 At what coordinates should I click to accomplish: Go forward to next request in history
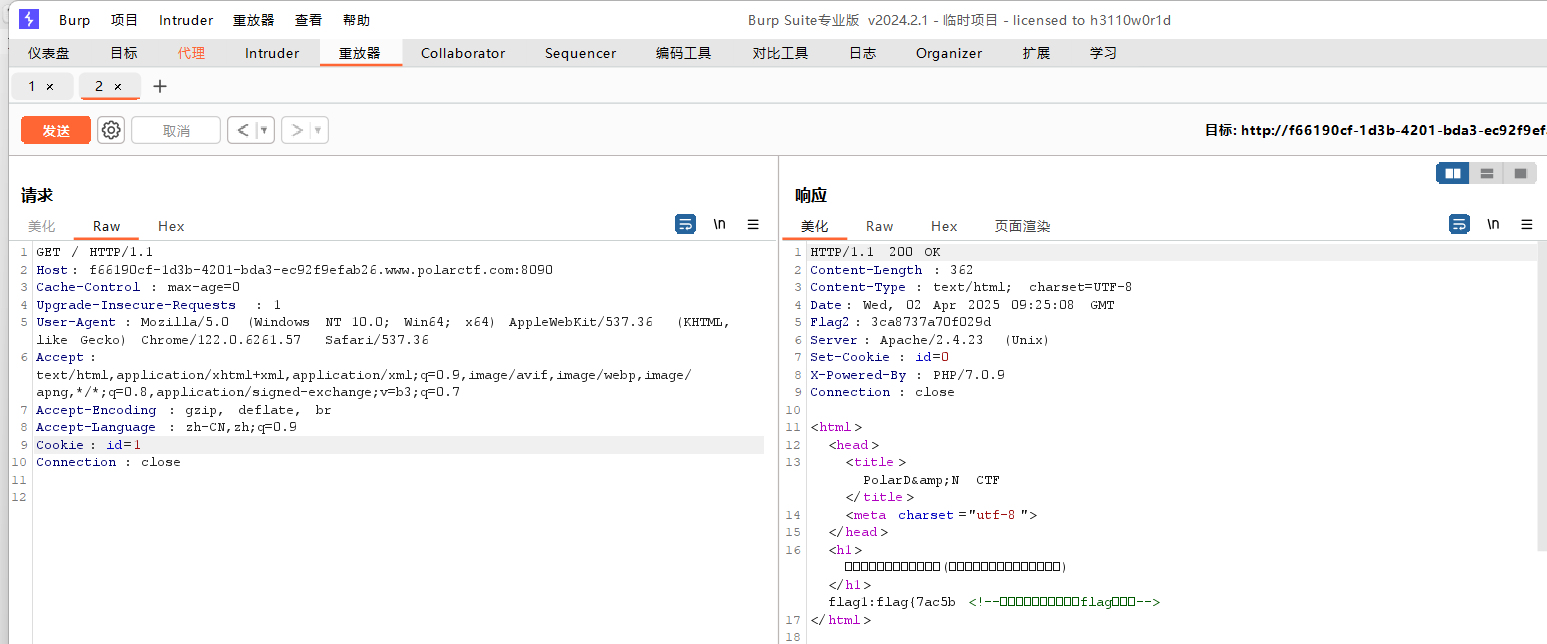[x=297, y=130]
